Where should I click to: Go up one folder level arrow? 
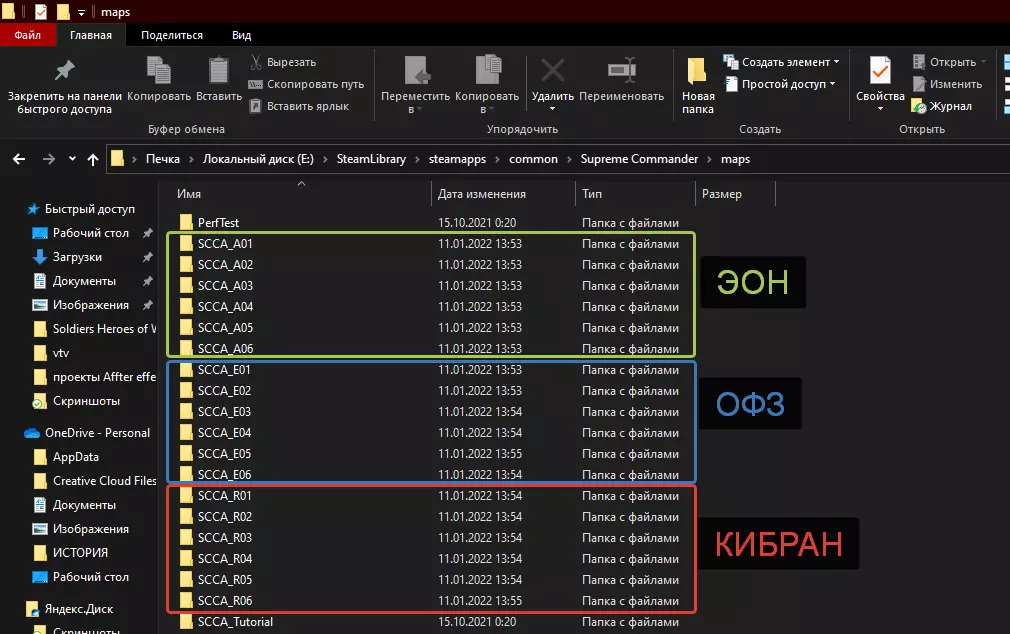point(93,159)
